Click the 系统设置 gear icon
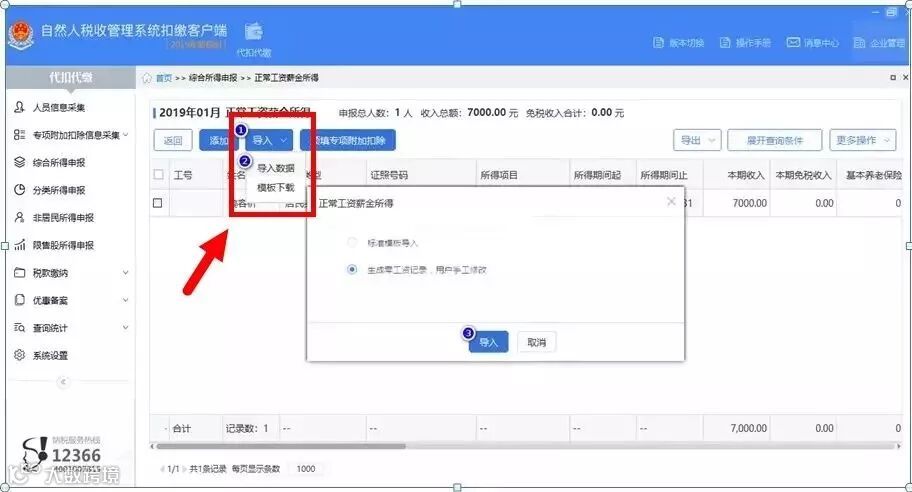Image resolution: width=912 pixels, height=492 pixels. [19, 355]
